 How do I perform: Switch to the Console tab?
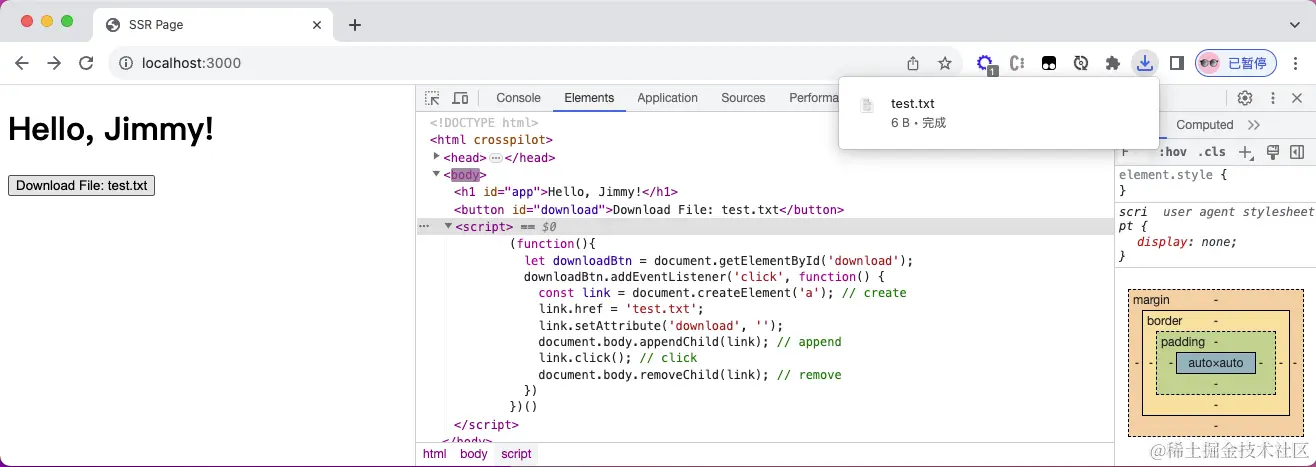tap(518, 98)
